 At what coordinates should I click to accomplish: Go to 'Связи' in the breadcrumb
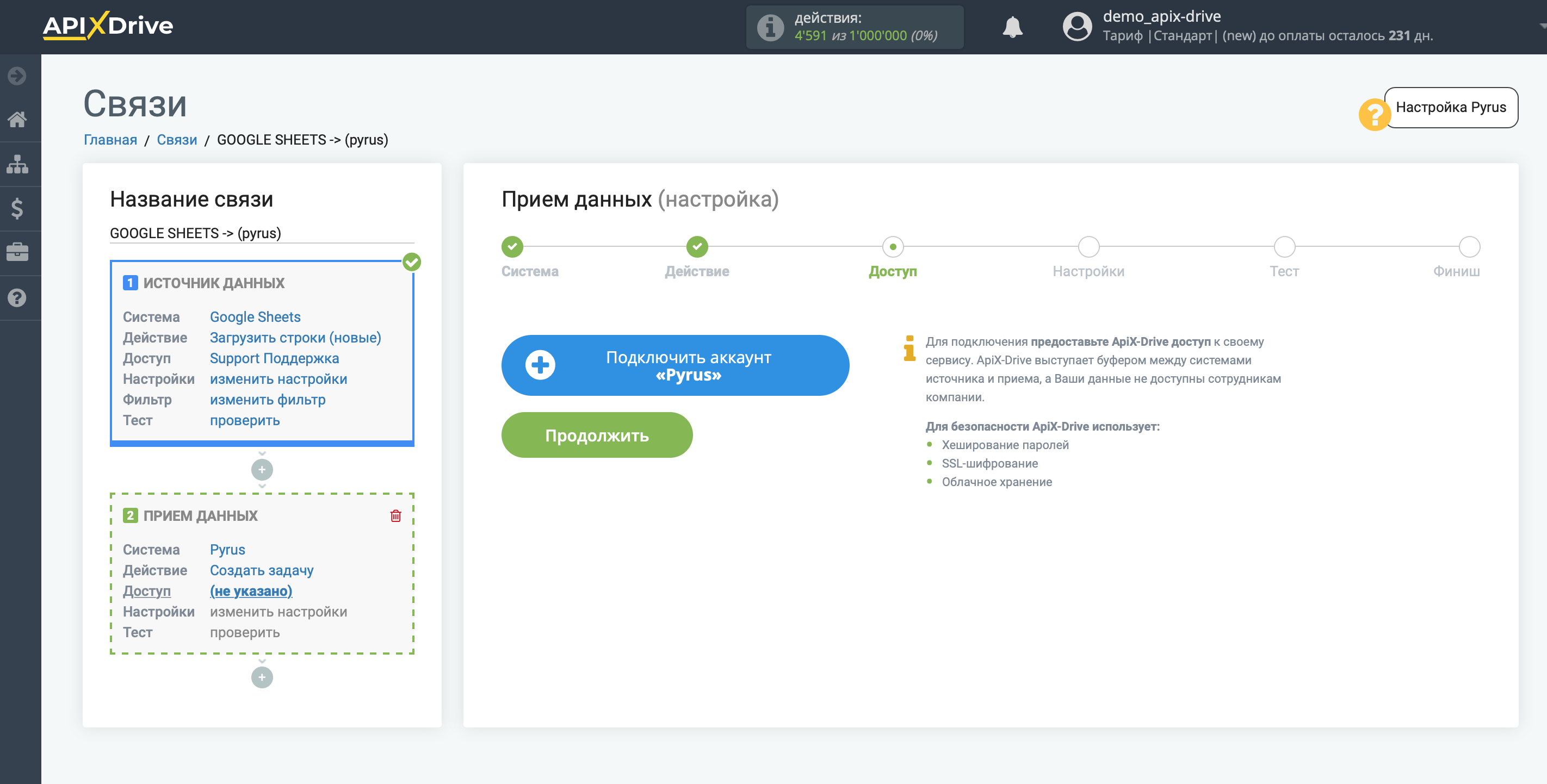pyautogui.click(x=177, y=139)
